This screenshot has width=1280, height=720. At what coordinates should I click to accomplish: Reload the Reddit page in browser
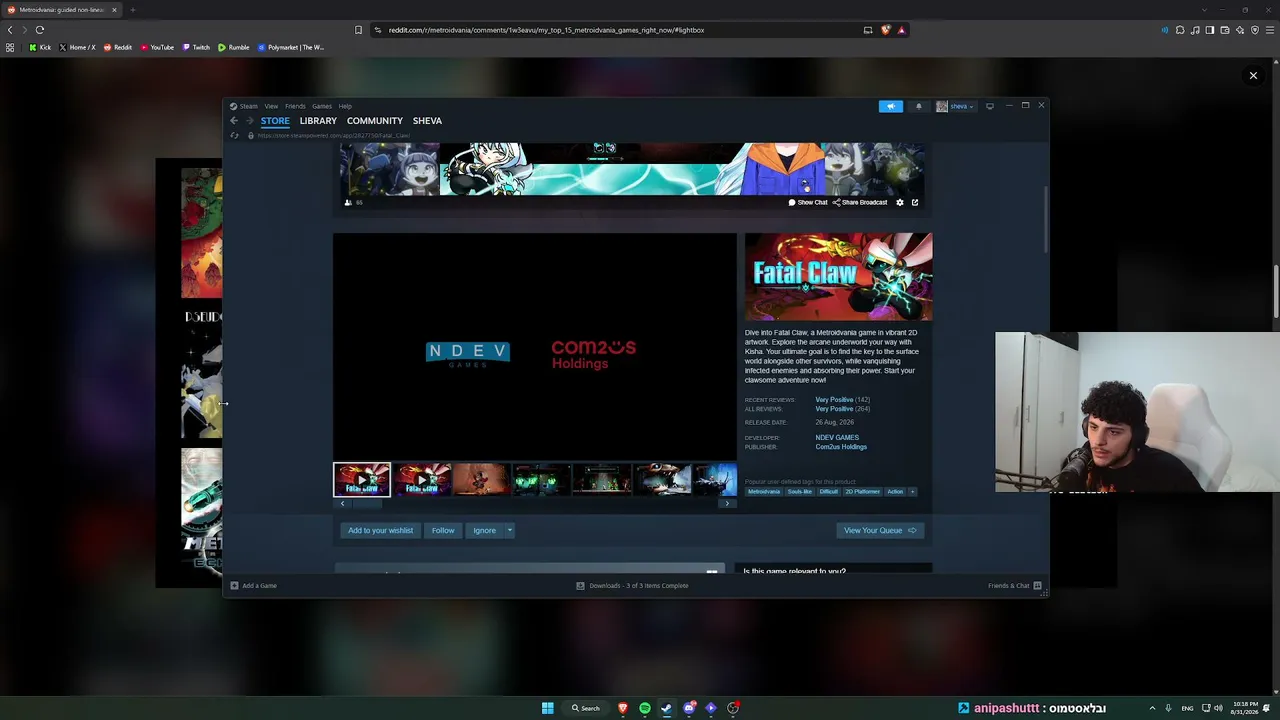[40, 30]
